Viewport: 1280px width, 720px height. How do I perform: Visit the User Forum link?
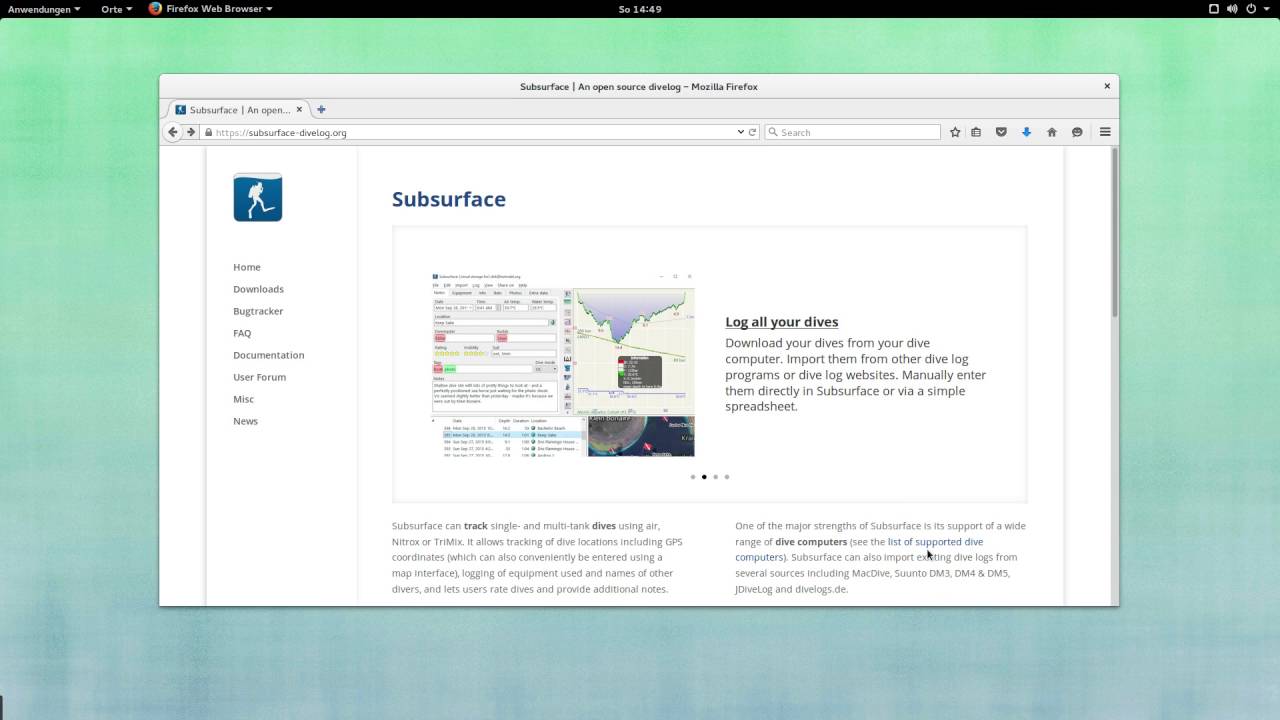click(x=259, y=377)
